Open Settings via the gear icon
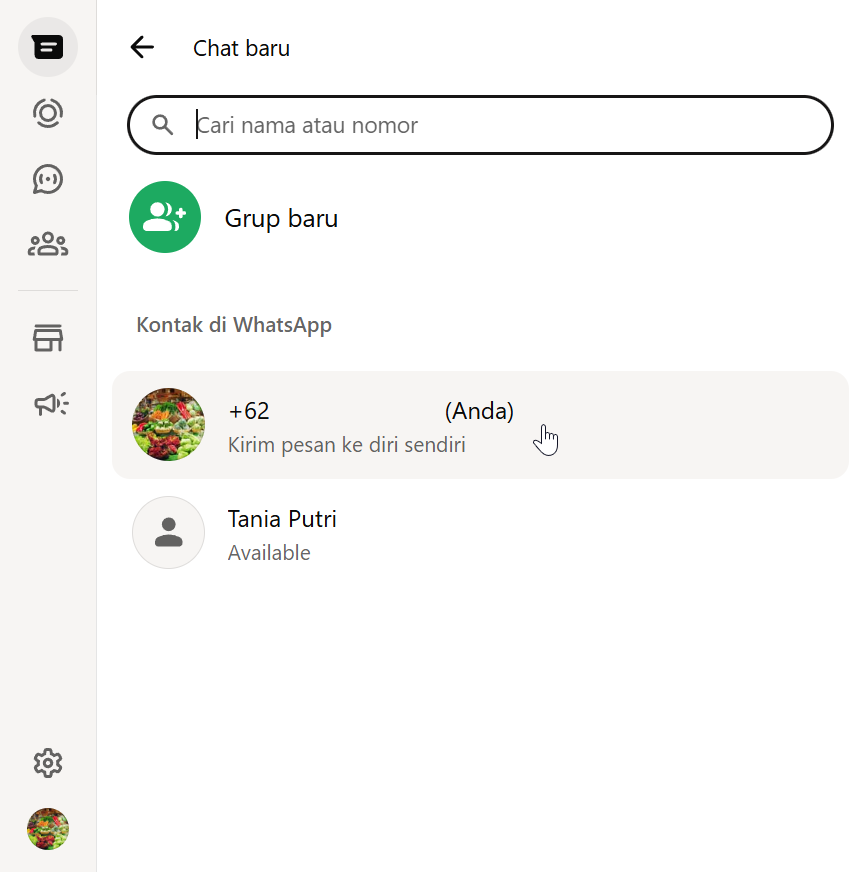 click(48, 763)
